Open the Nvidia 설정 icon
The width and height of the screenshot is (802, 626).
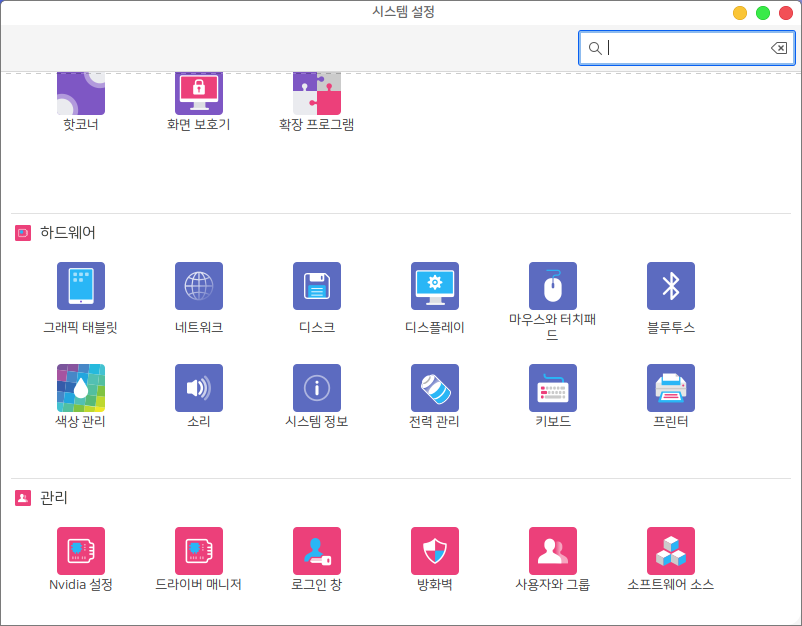point(81,551)
